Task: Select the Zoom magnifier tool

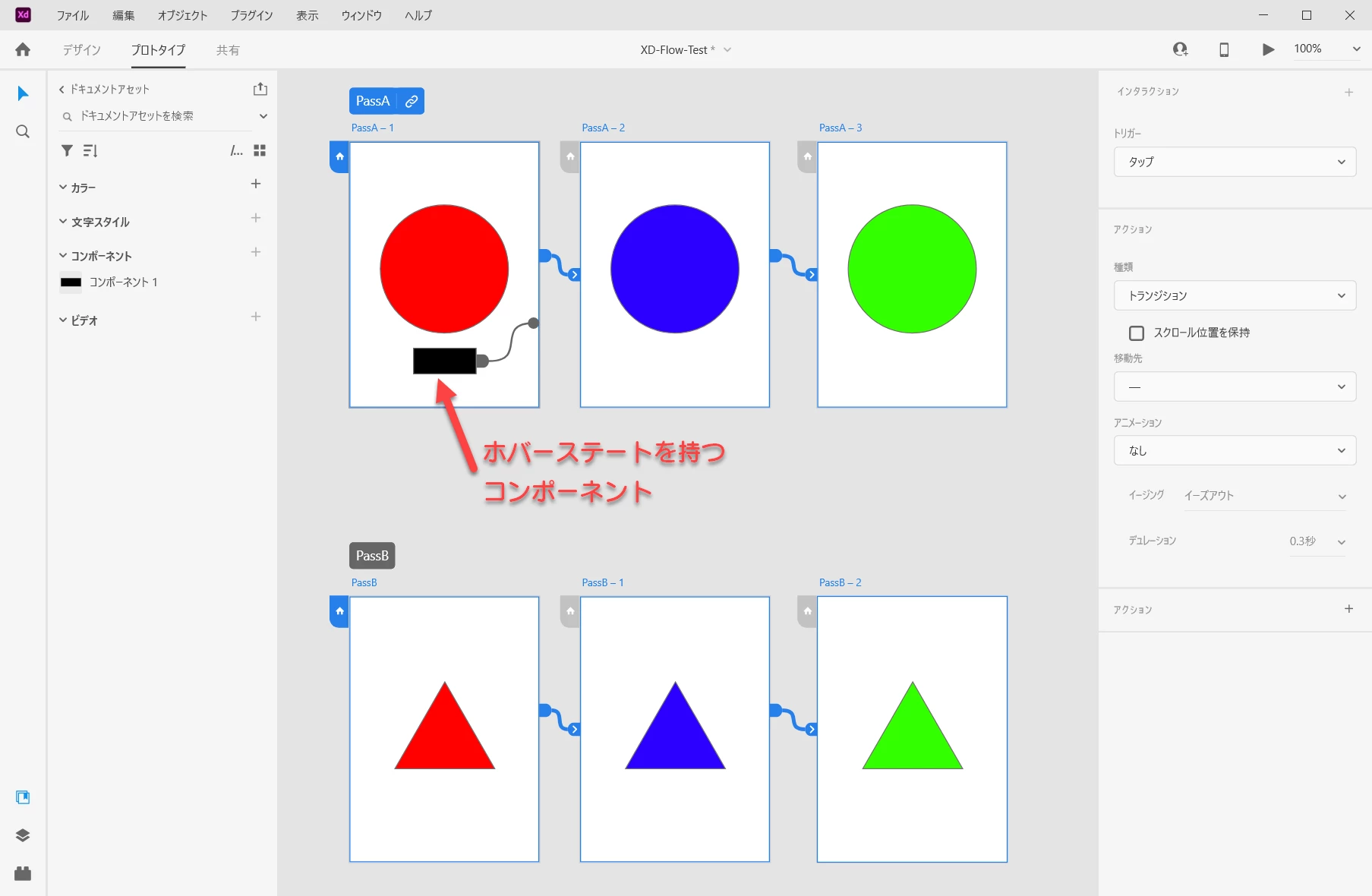Action: 23,131
